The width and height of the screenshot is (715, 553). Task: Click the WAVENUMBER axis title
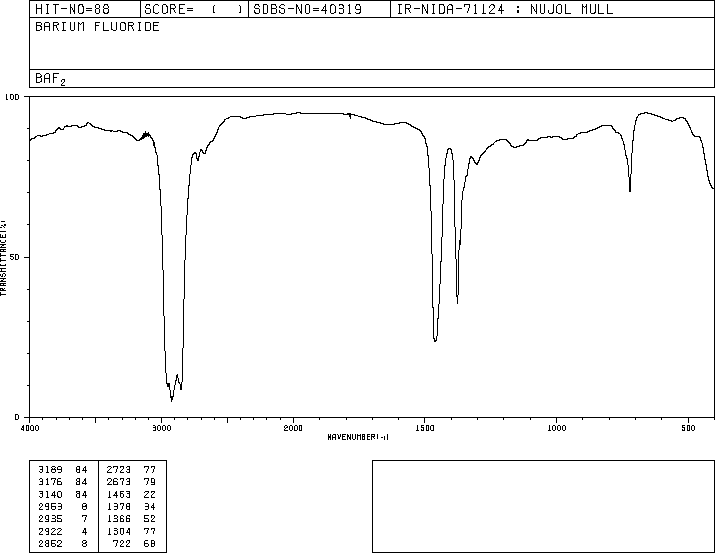358,437
